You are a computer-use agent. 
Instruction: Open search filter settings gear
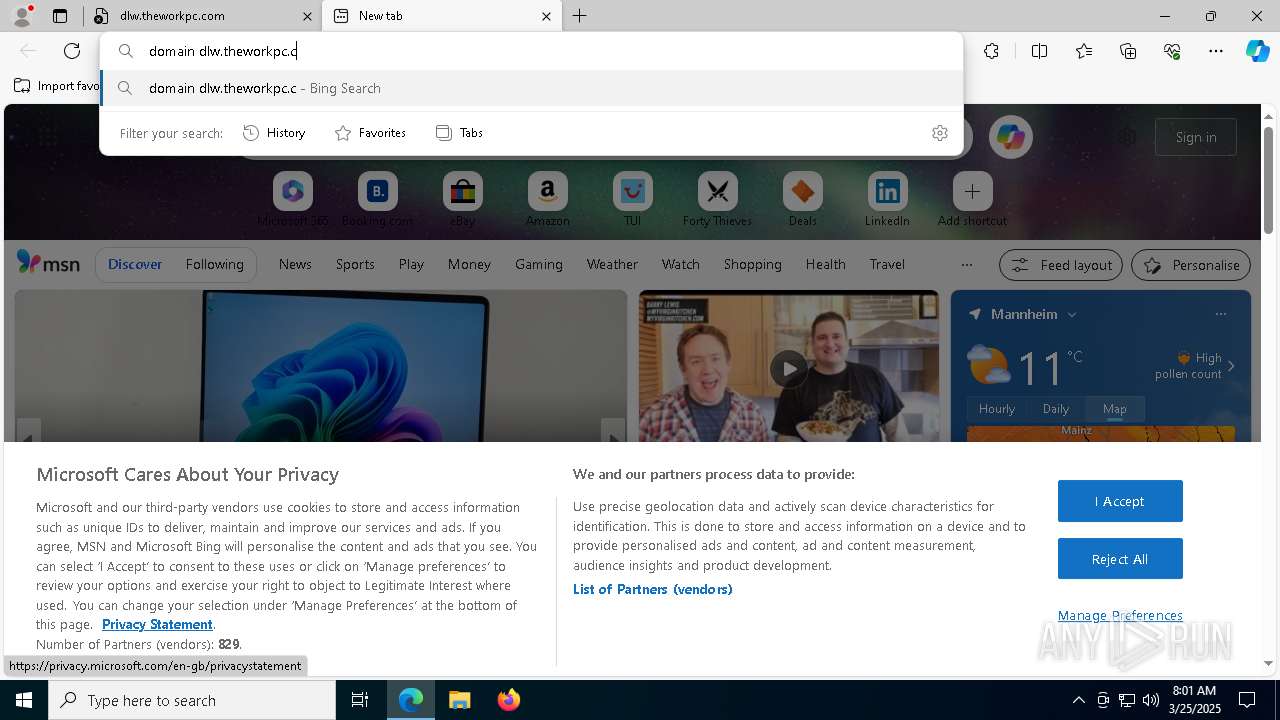tap(940, 133)
